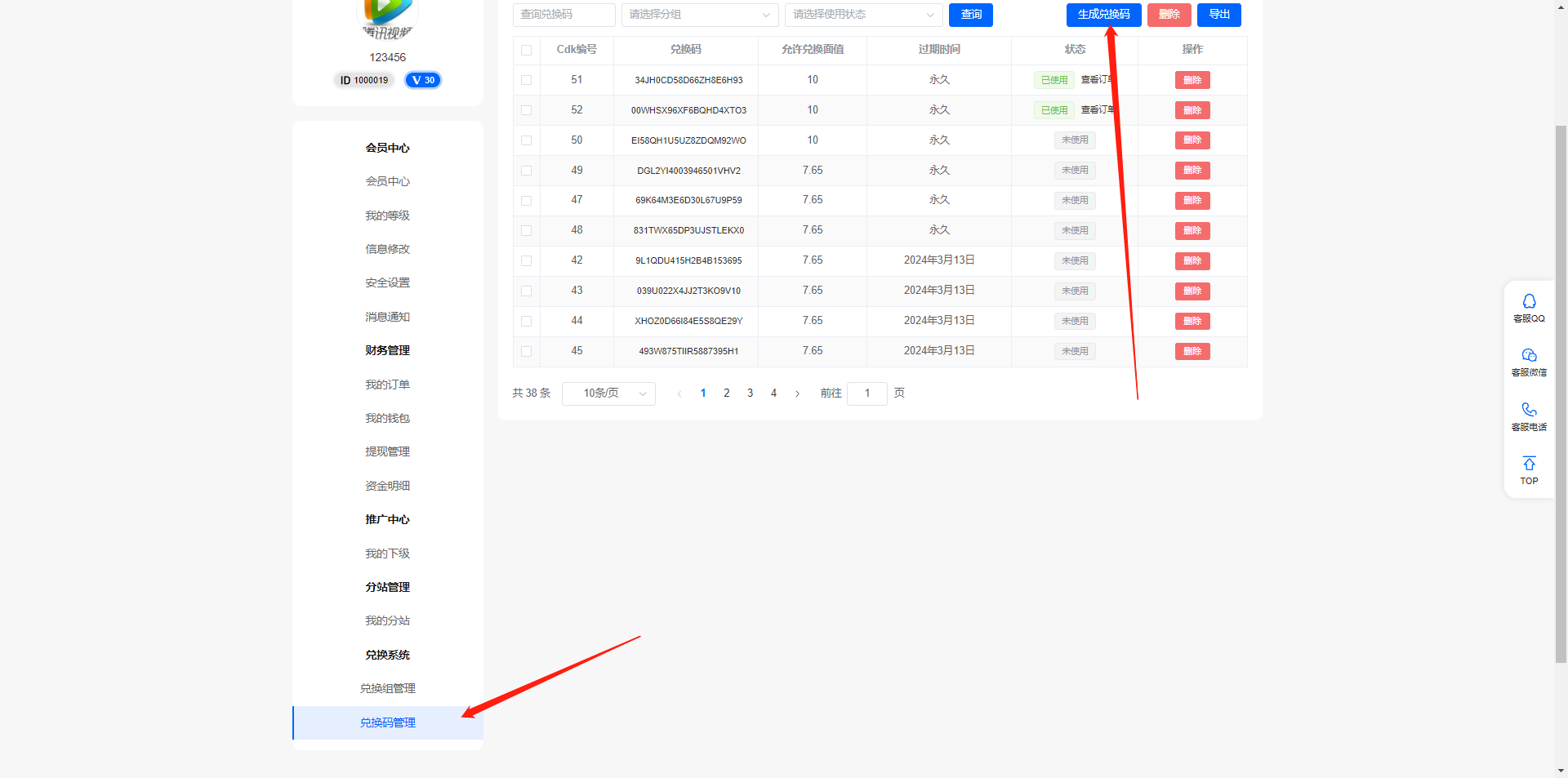Check the checkbox for Cdk row 51

coord(526,80)
